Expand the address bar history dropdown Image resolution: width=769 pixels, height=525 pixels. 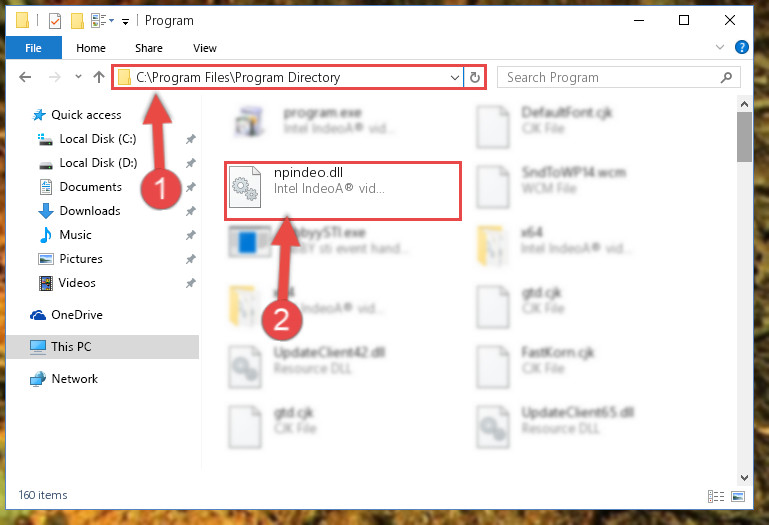click(x=455, y=78)
